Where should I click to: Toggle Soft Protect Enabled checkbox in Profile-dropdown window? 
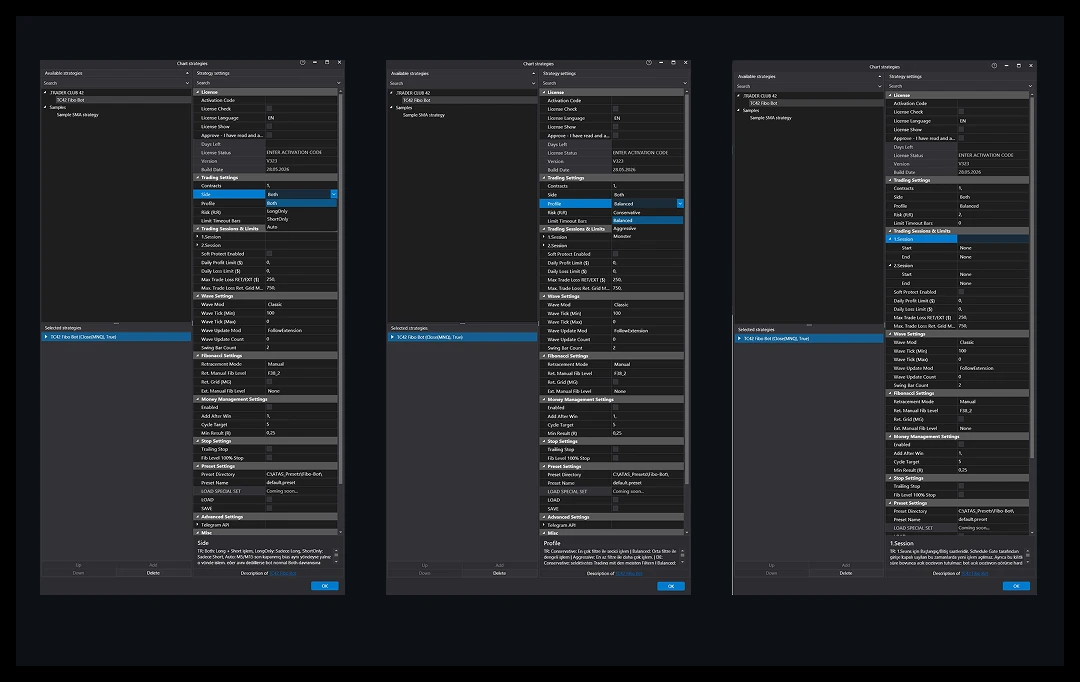[616, 254]
